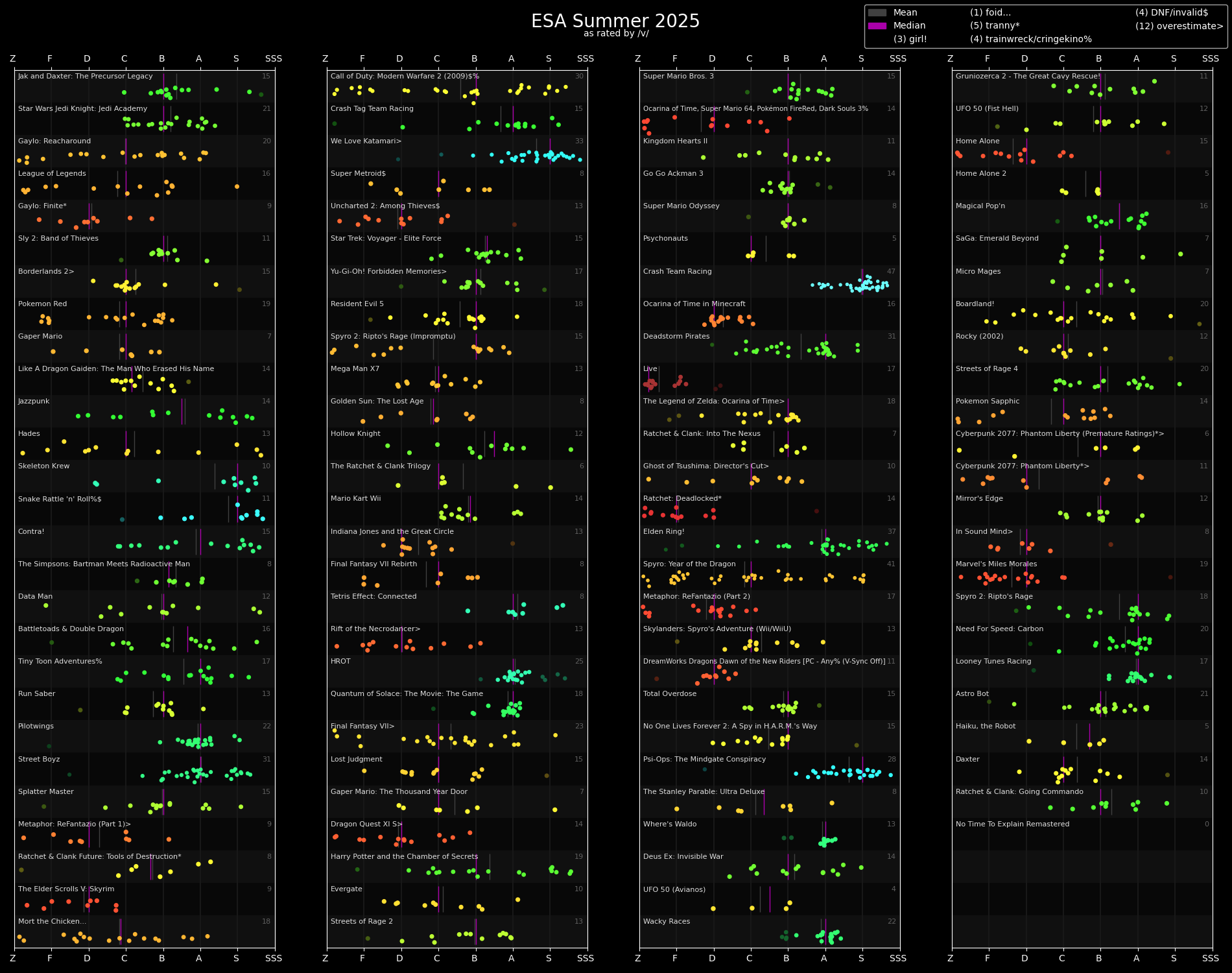Select the '(4) DNF/invalid$' legend entry
1232x973 pixels.
(1172, 13)
